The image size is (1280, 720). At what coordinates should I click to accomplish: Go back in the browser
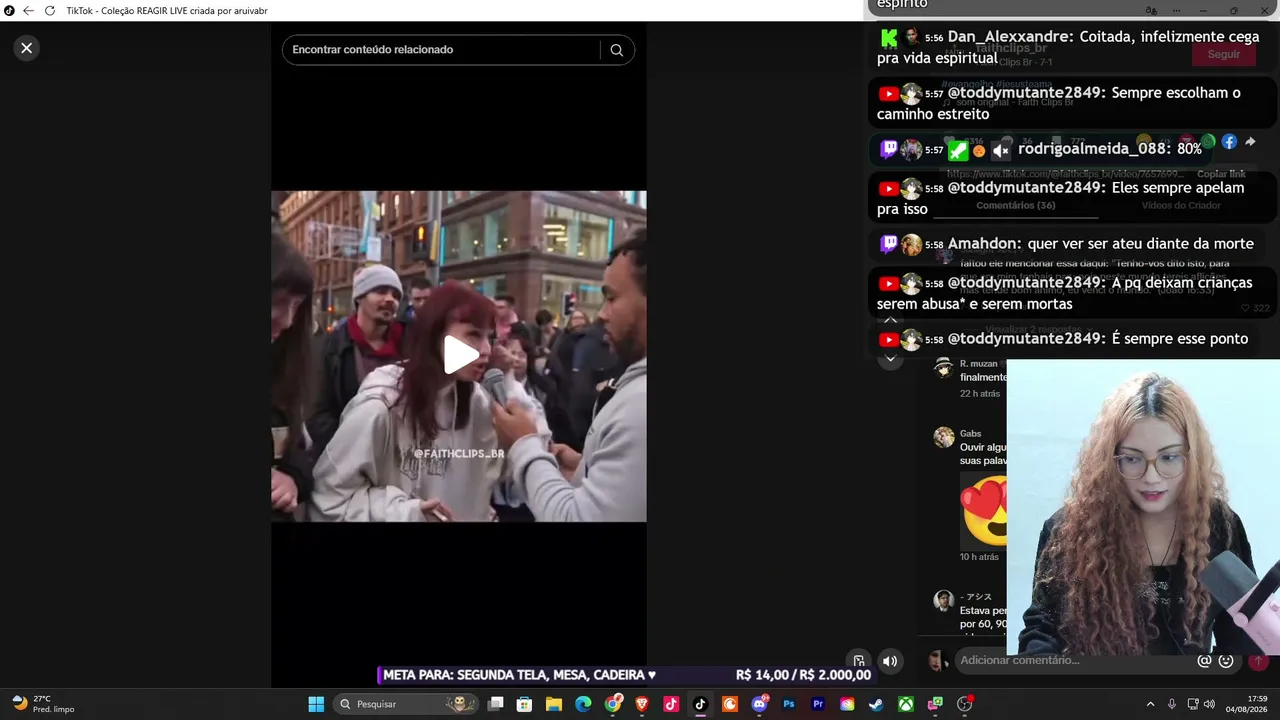28,10
